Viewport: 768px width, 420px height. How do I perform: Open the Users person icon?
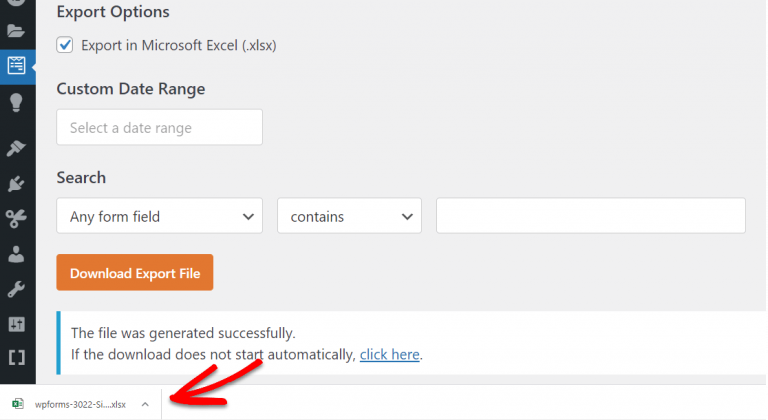click(16, 254)
